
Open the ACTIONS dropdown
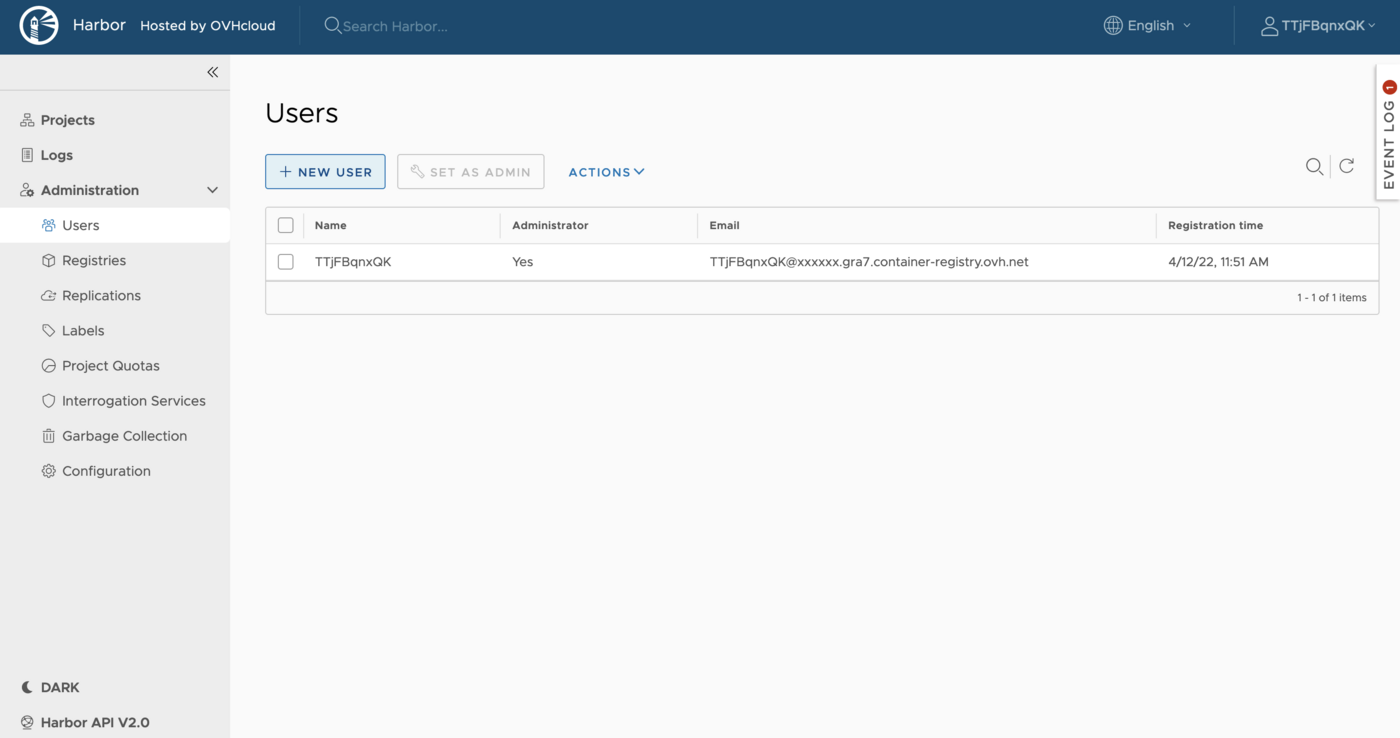coord(606,171)
